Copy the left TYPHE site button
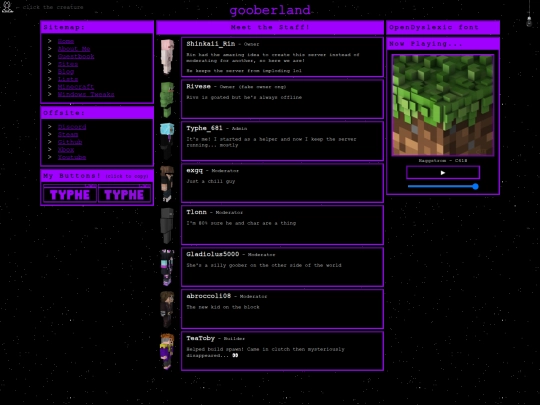 click(70, 194)
